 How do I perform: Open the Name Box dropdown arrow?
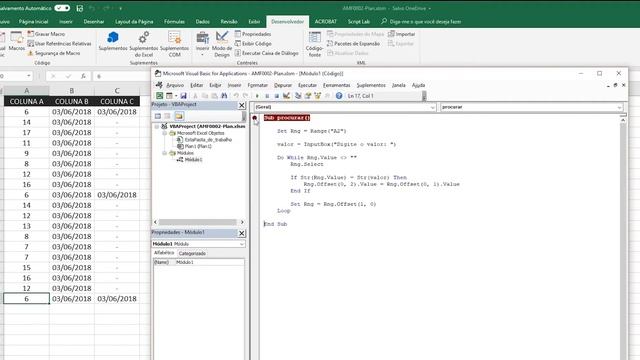[x=29, y=76]
